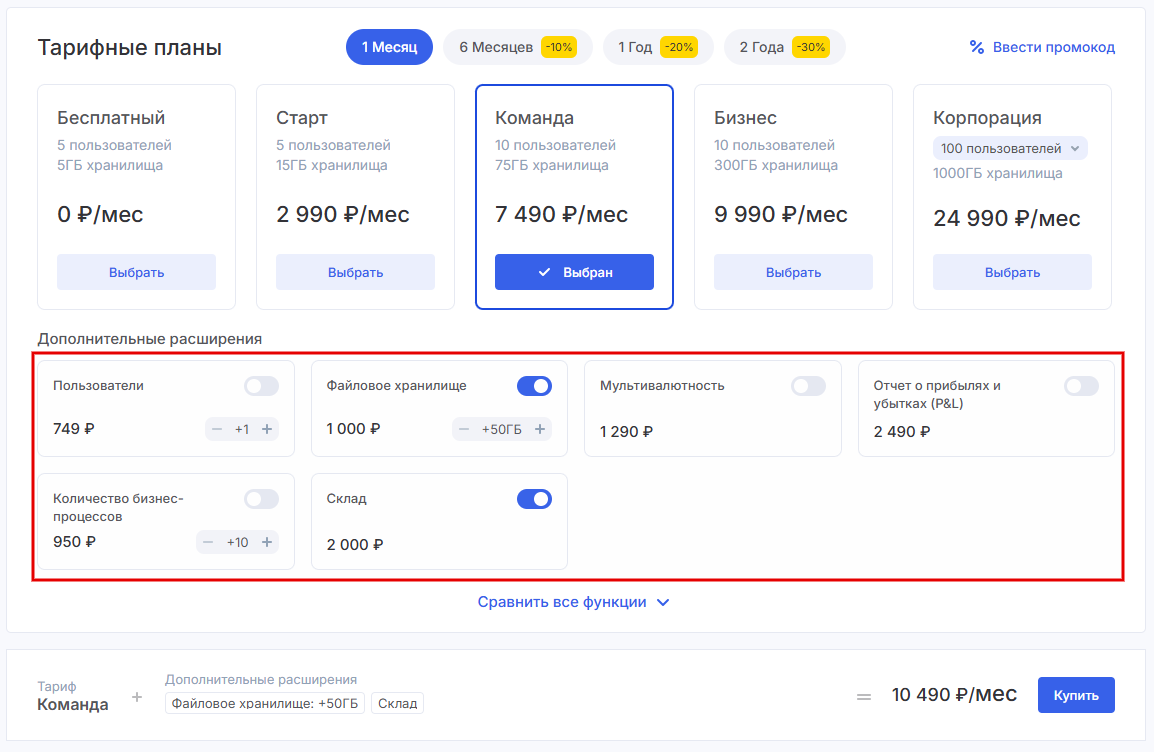
Task: Click the Купить button
Action: point(1076,695)
